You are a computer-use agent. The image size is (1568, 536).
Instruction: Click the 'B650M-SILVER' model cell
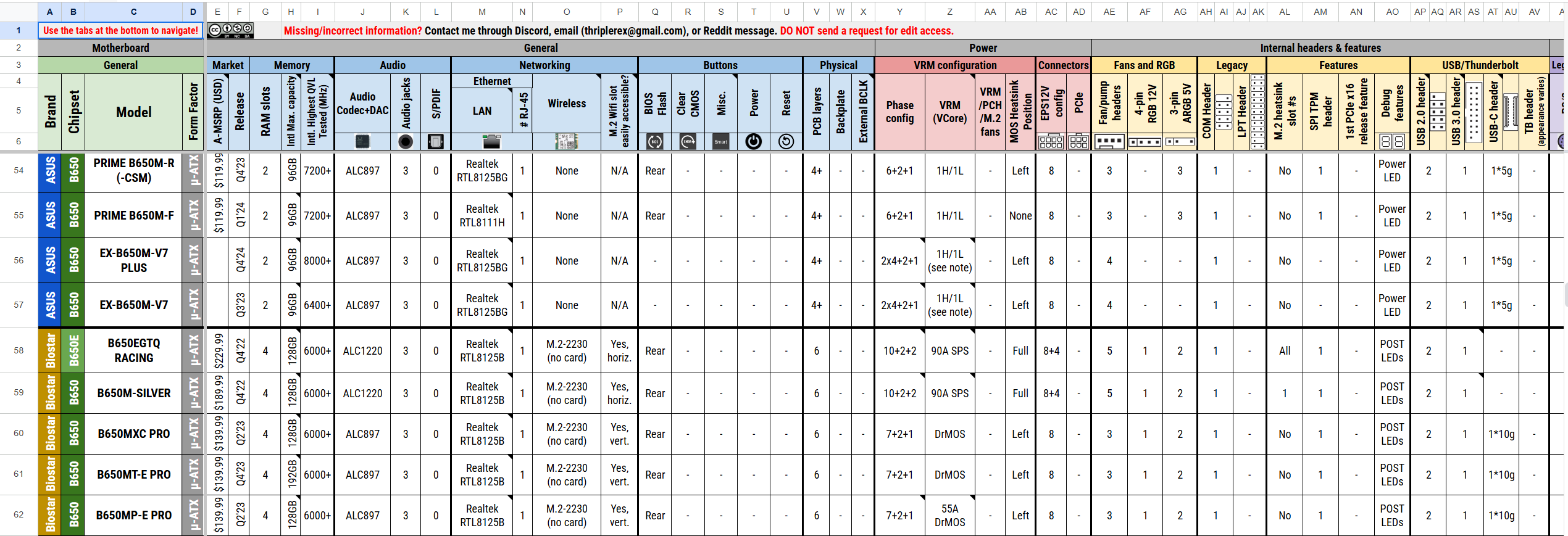tap(134, 393)
